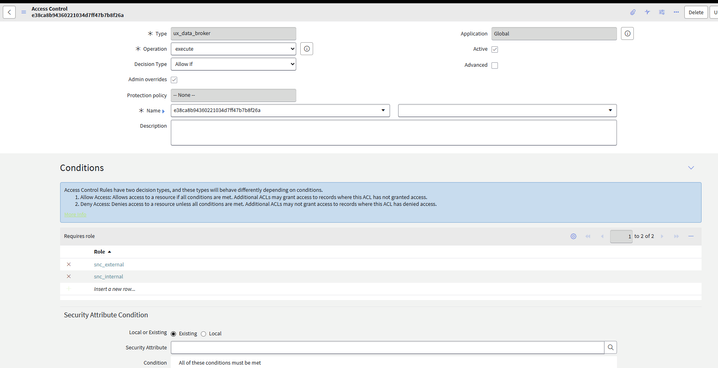Open the snc_internal role link

(109, 276)
